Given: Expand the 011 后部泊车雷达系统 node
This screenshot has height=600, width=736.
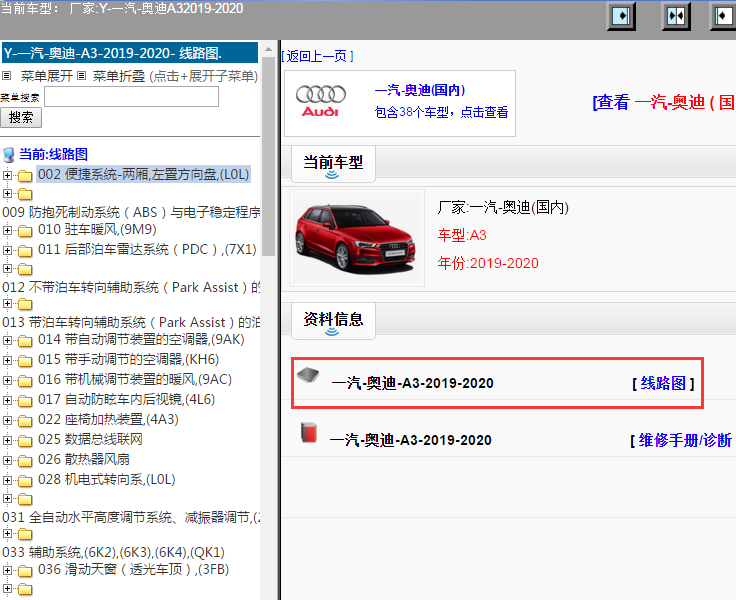Looking at the screenshot, I should pos(7,250).
